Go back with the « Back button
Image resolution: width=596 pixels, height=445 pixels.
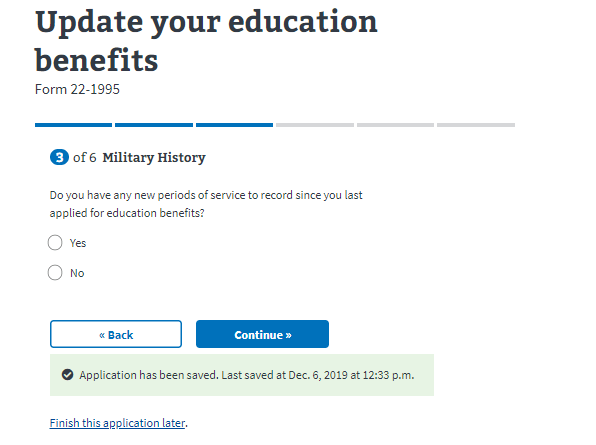coord(116,334)
